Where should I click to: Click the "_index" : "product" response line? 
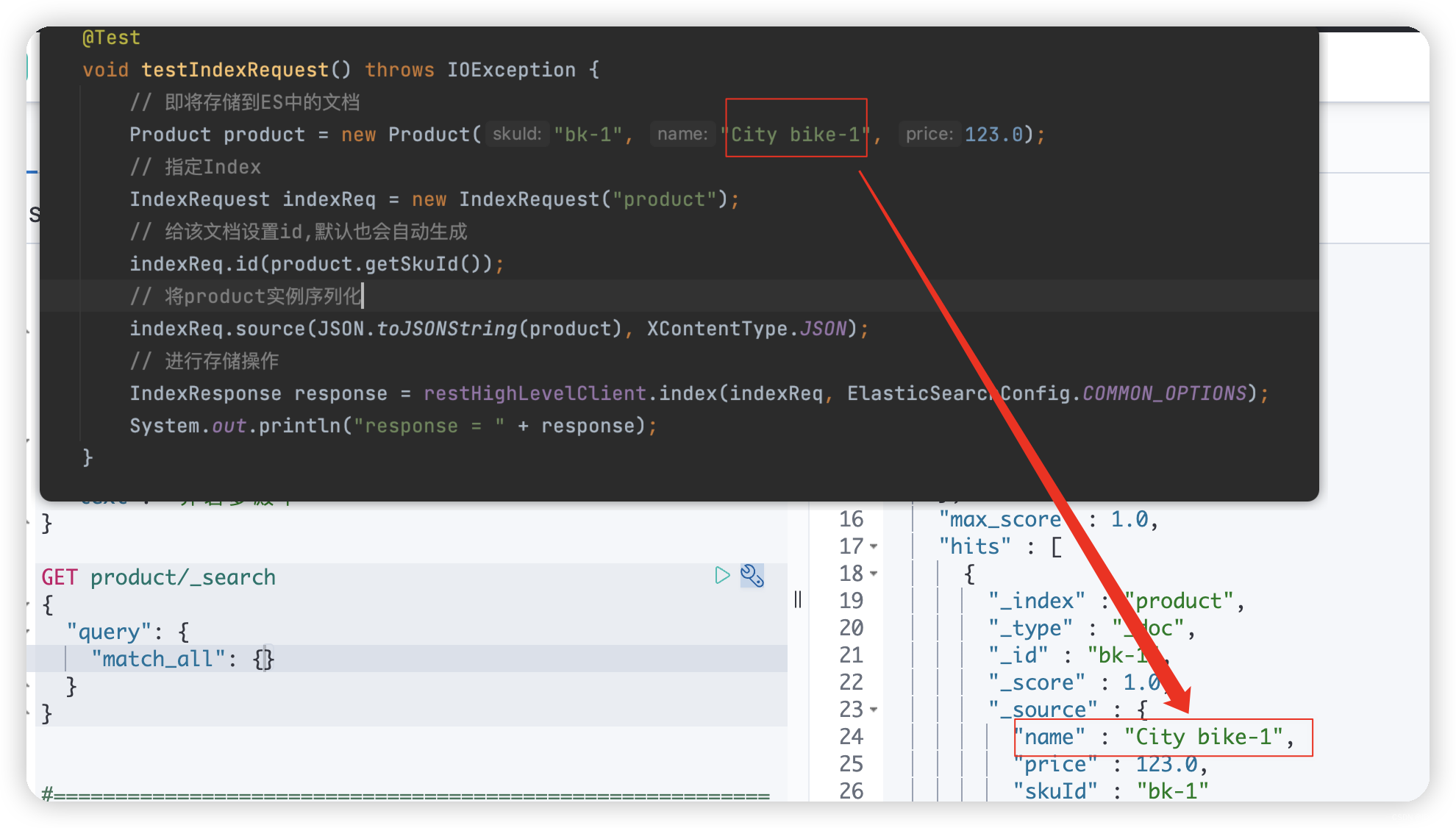1116,601
